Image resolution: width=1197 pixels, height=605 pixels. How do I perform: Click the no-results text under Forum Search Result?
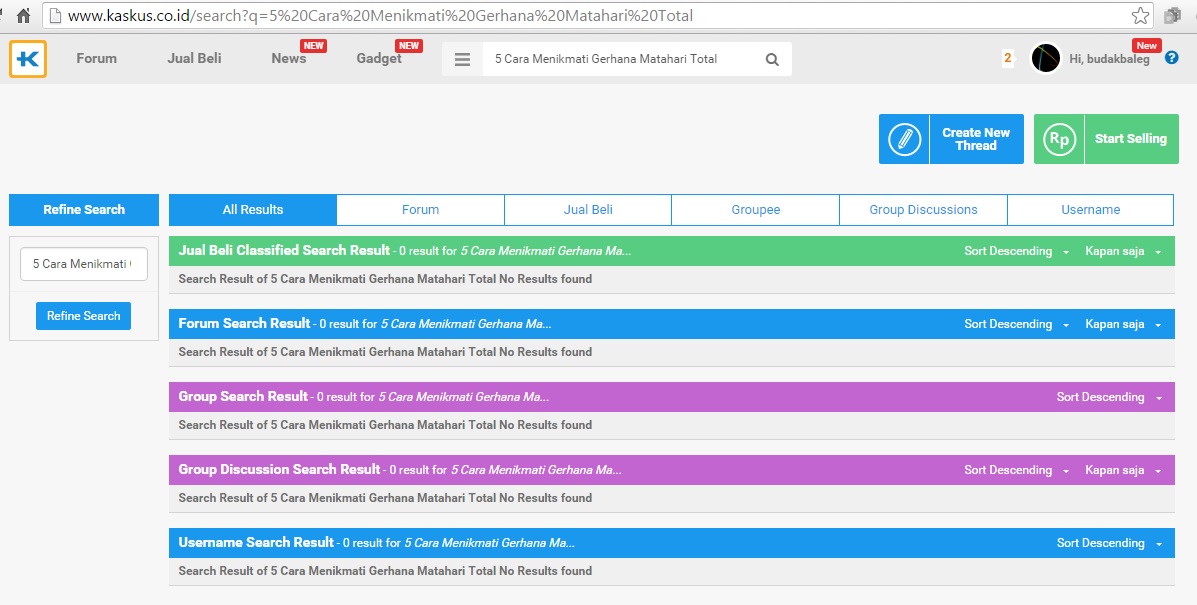386,352
